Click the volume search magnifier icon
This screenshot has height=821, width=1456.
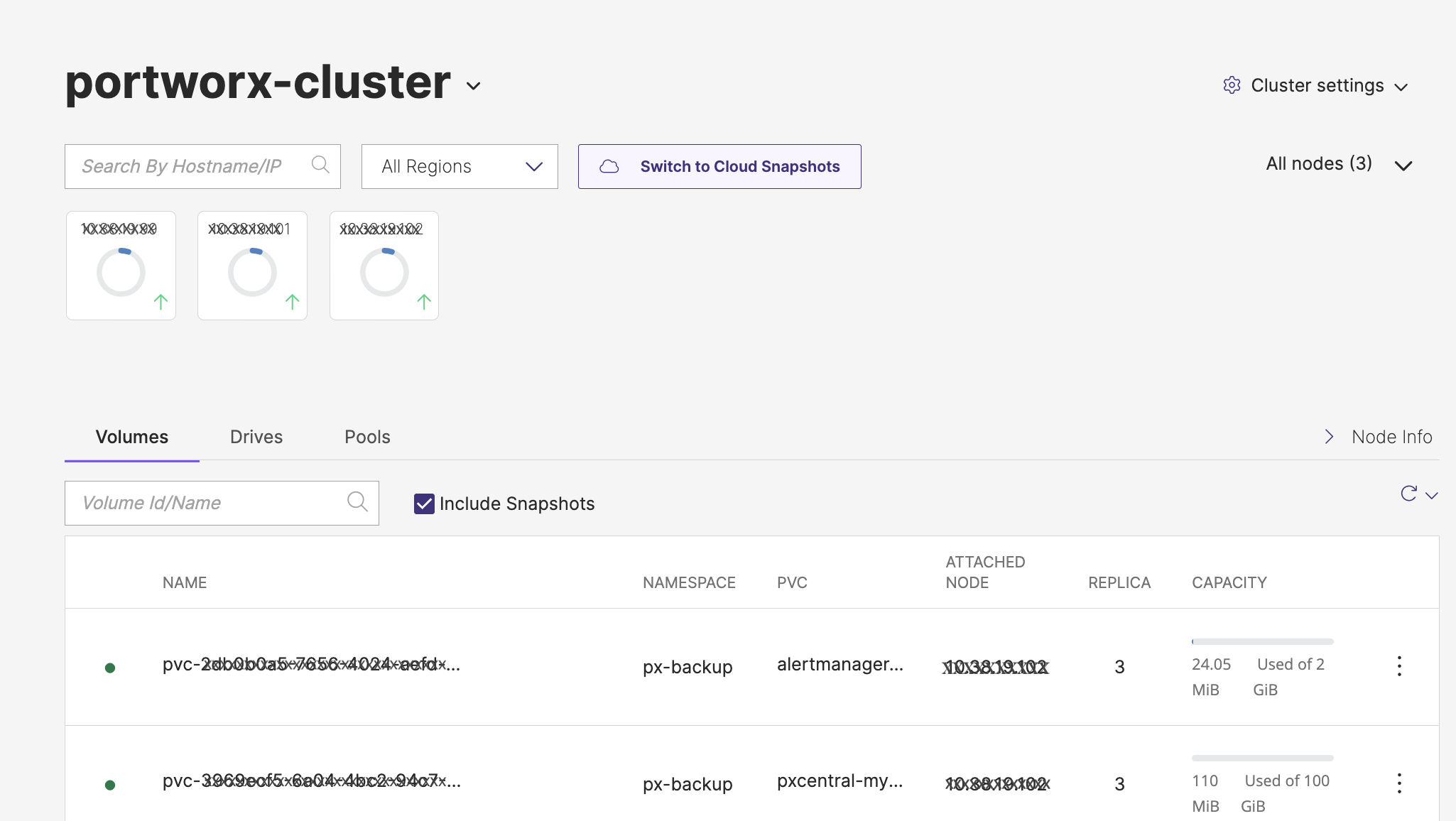point(357,501)
